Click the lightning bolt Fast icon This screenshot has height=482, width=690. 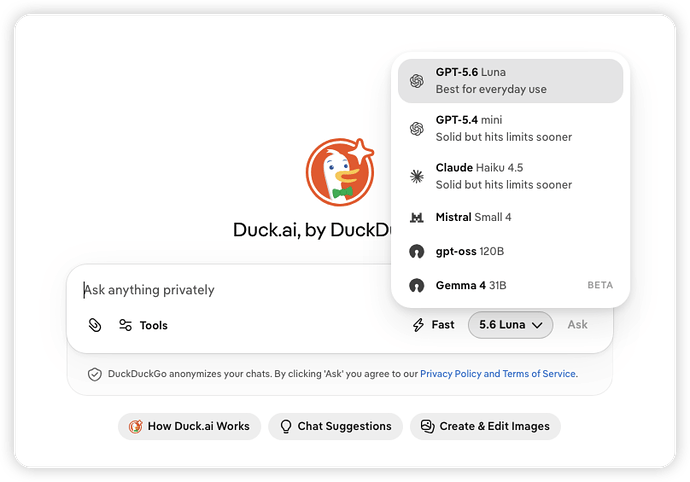pyautogui.click(x=418, y=325)
